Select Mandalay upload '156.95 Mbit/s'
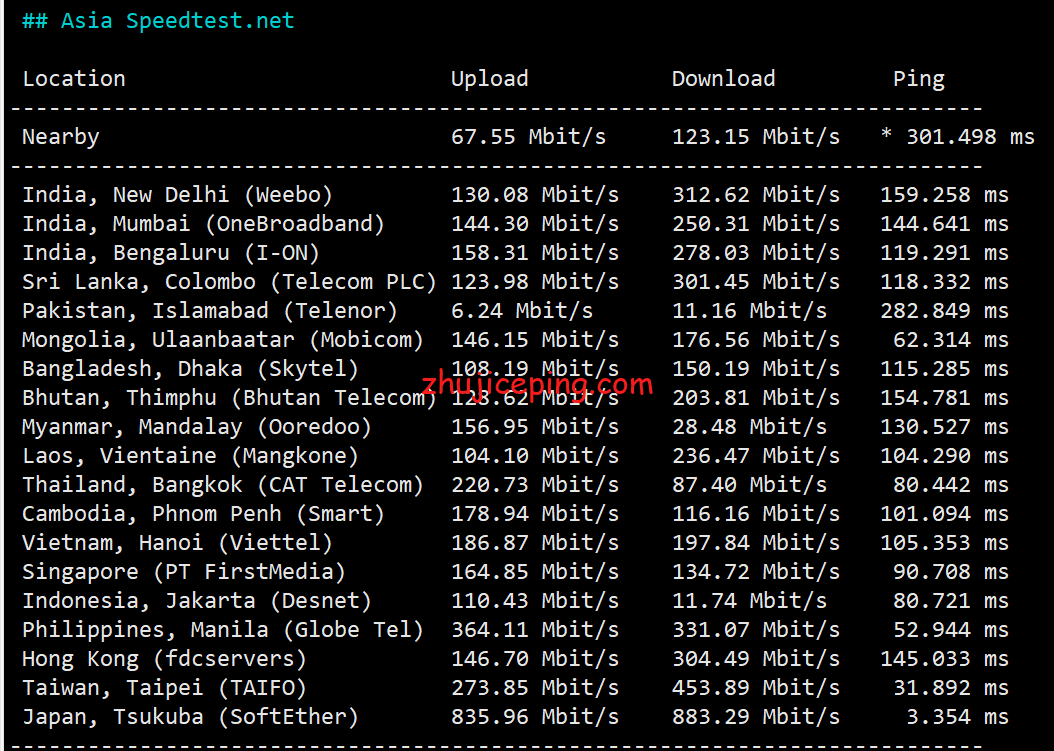Viewport: 1054px width, 751px height. click(x=535, y=427)
